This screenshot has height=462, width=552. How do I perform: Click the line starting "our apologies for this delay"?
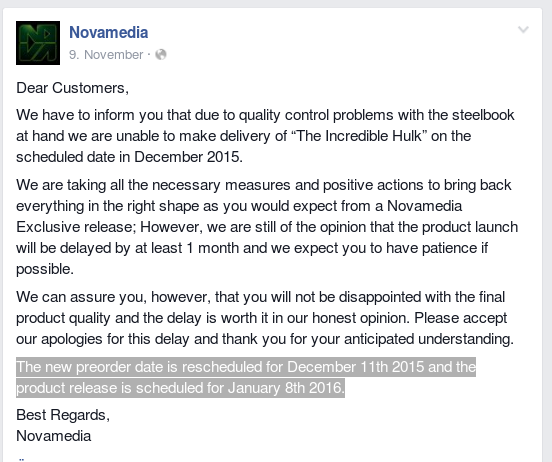pyautogui.click(x=265, y=339)
